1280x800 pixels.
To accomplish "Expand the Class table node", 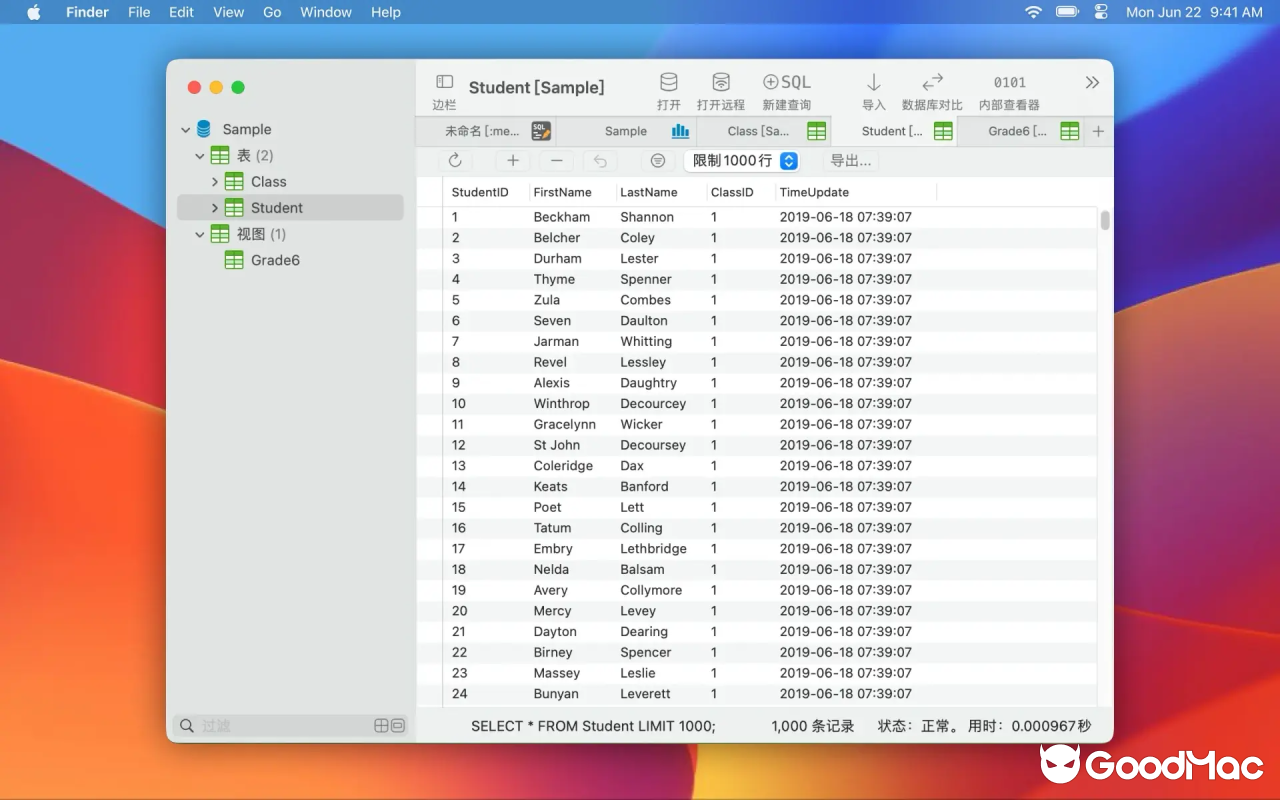I will [x=214, y=182].
